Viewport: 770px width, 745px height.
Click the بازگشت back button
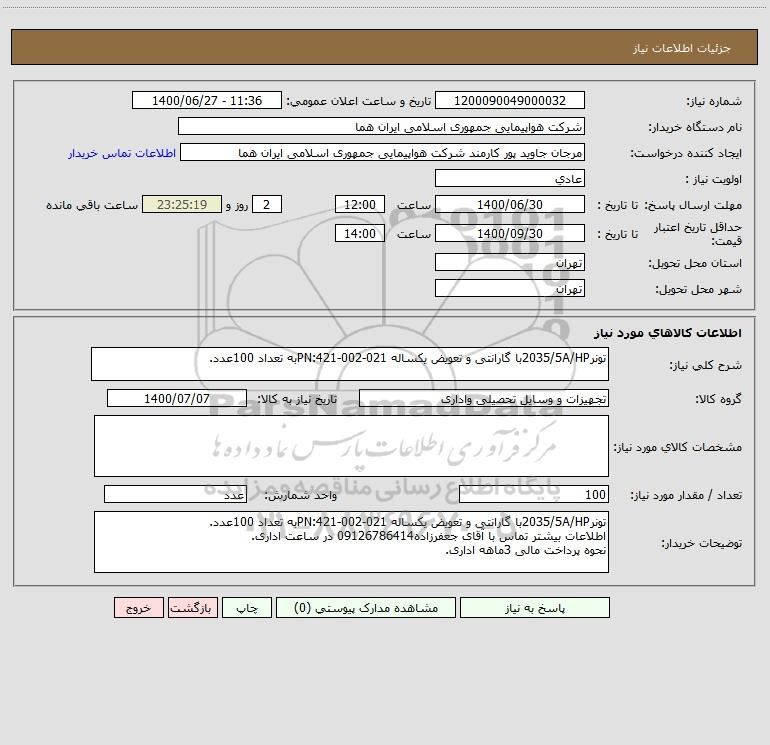192,607
